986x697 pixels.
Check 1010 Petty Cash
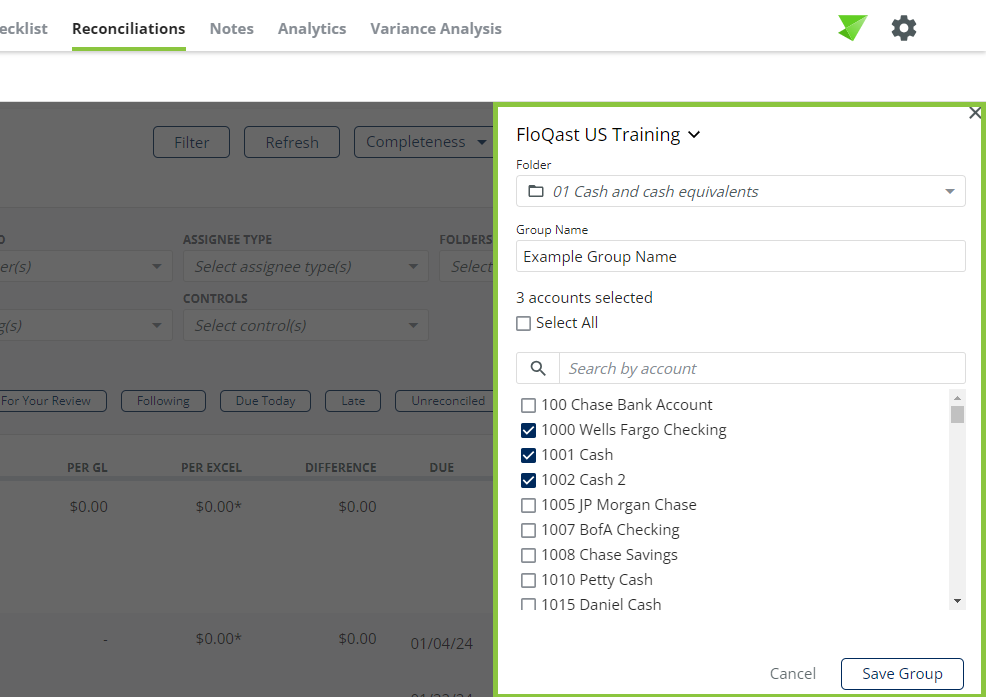tap(528, 581)
